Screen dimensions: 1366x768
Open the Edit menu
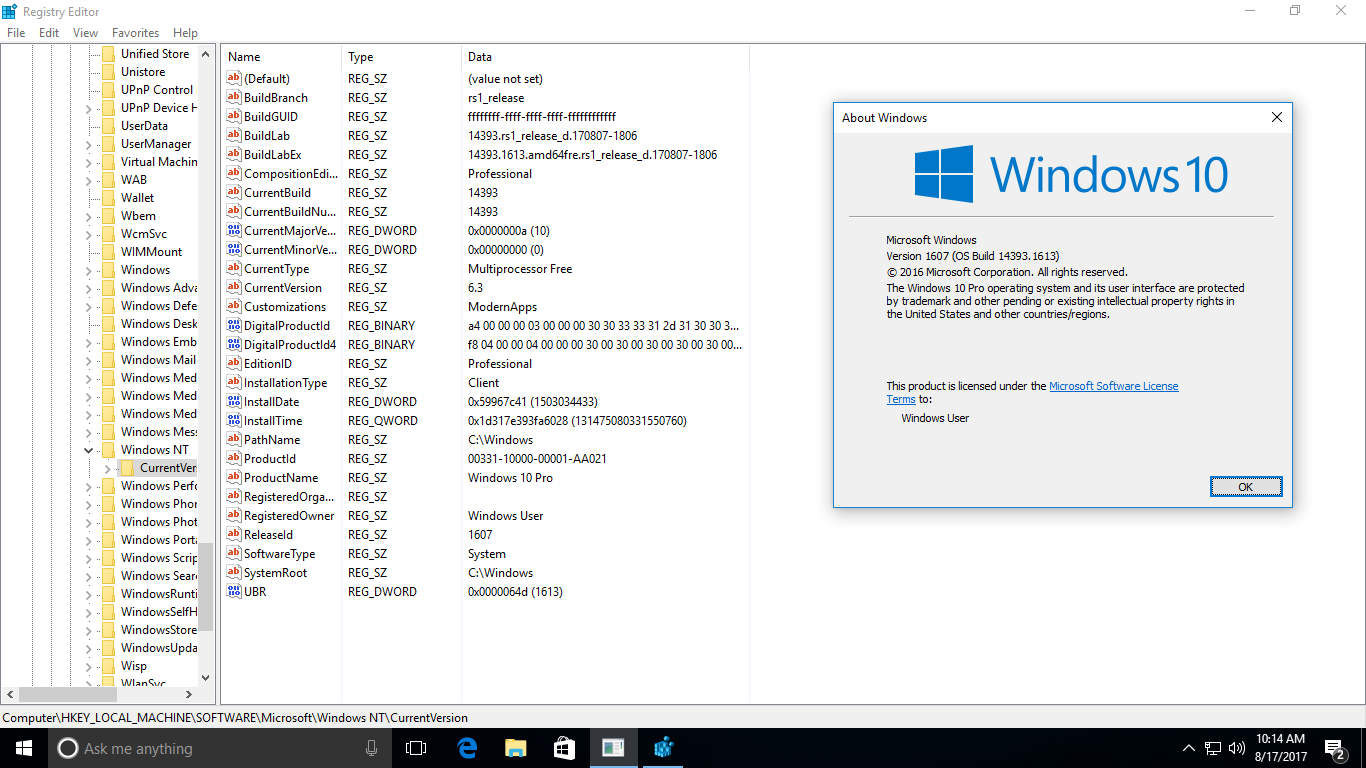(x=49, y=33)
